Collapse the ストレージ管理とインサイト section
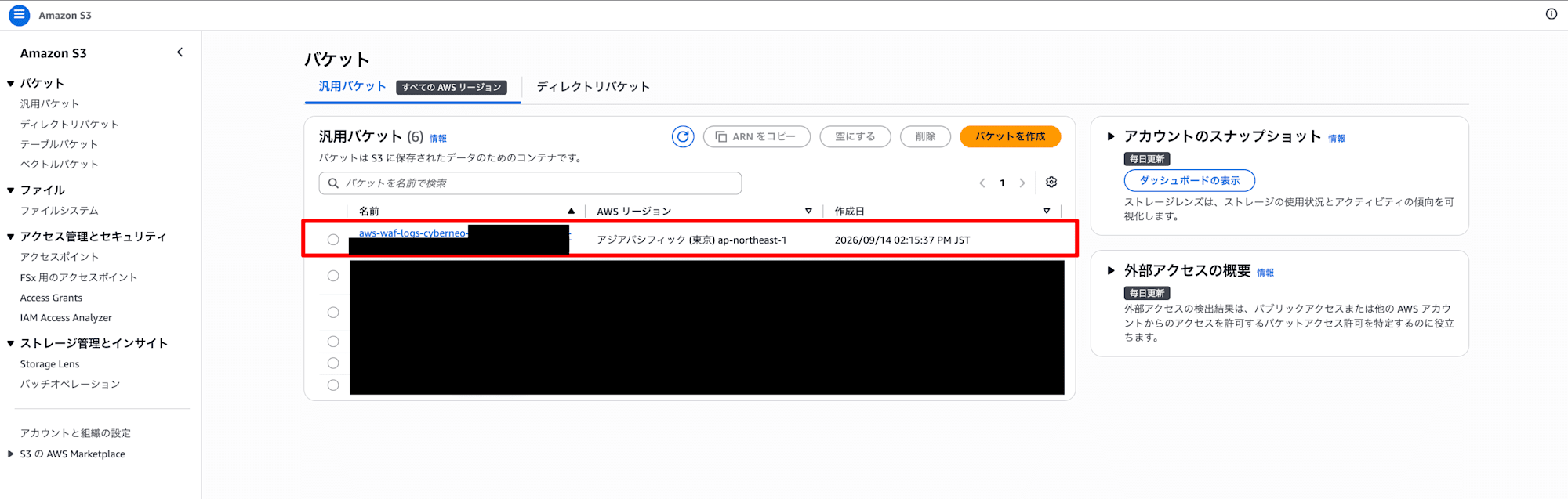 click(x=11, y=343)
